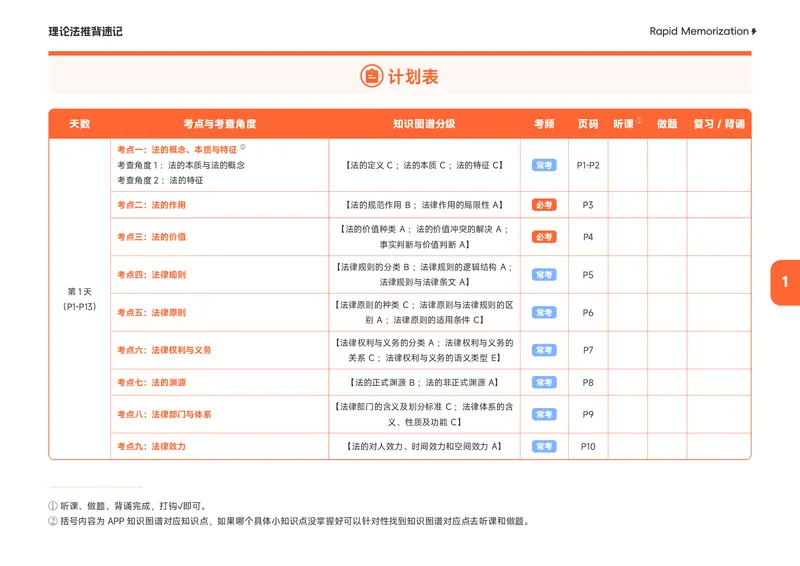Click the Rapid Memorization header text
The height and width of the screenshot is (566, 800).
pos(698,31)
